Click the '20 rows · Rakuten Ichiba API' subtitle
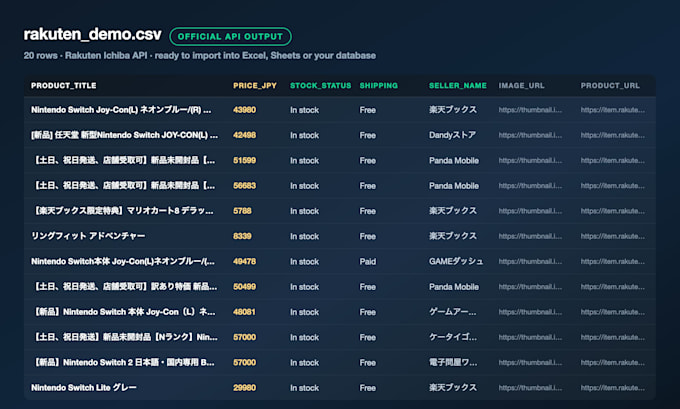Screen dimensions: 680x409 point(199,56)
